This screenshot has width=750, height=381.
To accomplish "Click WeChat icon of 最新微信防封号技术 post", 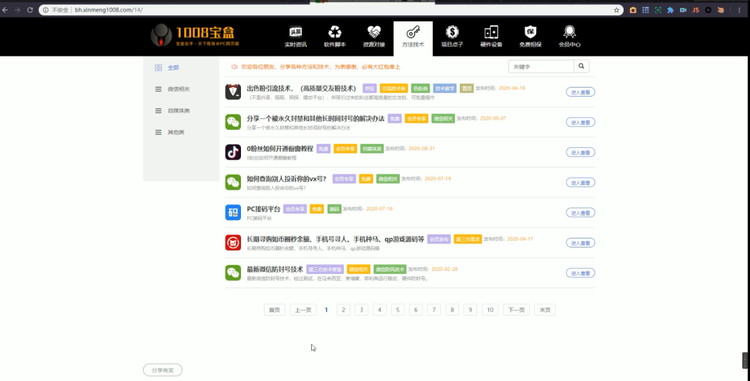I will coord(233,272).
